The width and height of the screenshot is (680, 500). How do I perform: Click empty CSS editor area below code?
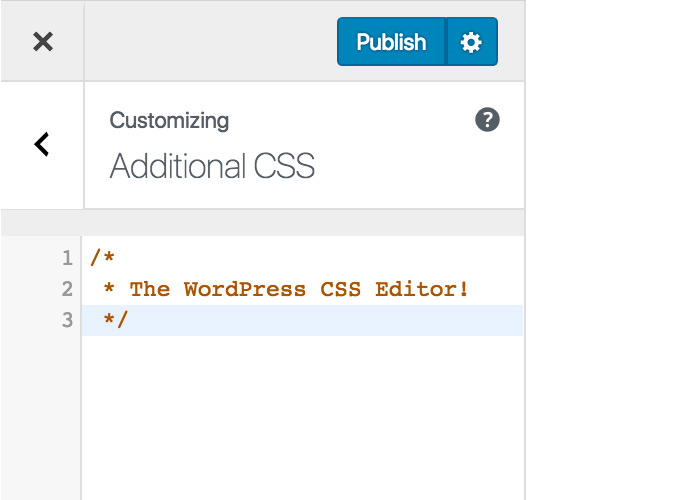[x=302, y=416]
